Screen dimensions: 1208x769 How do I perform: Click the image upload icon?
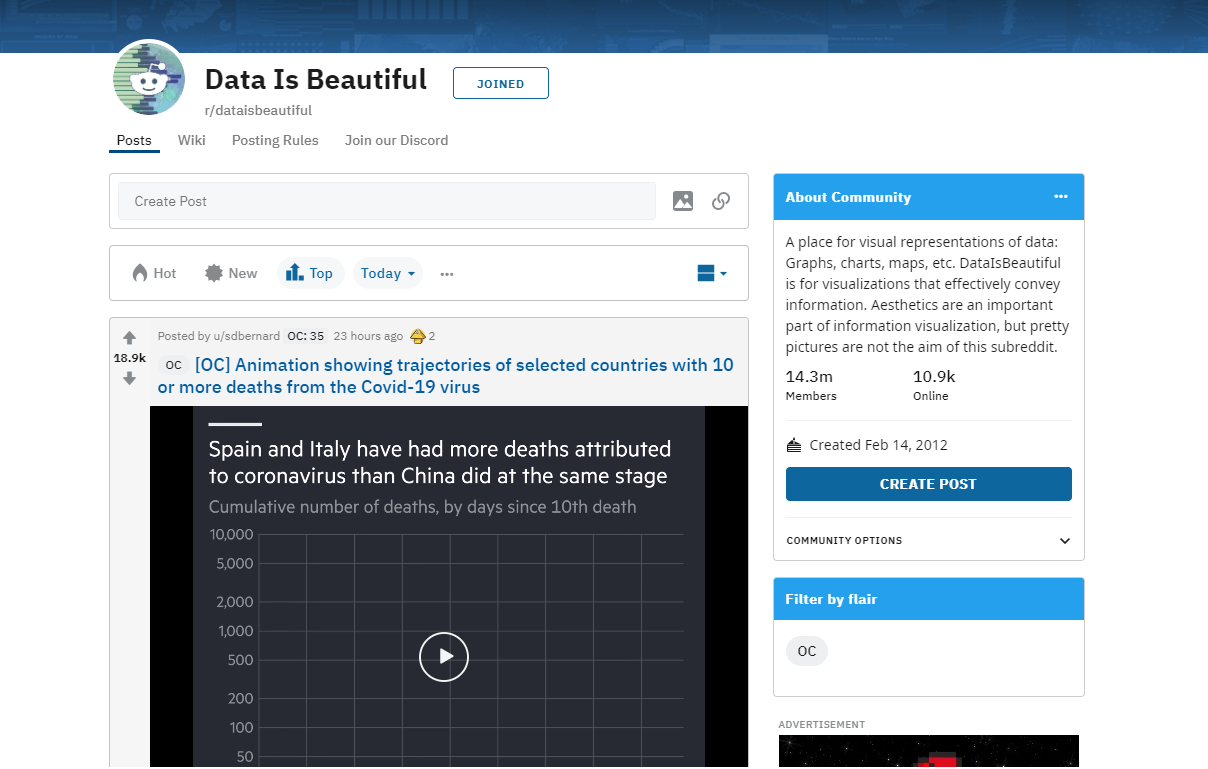683,201
